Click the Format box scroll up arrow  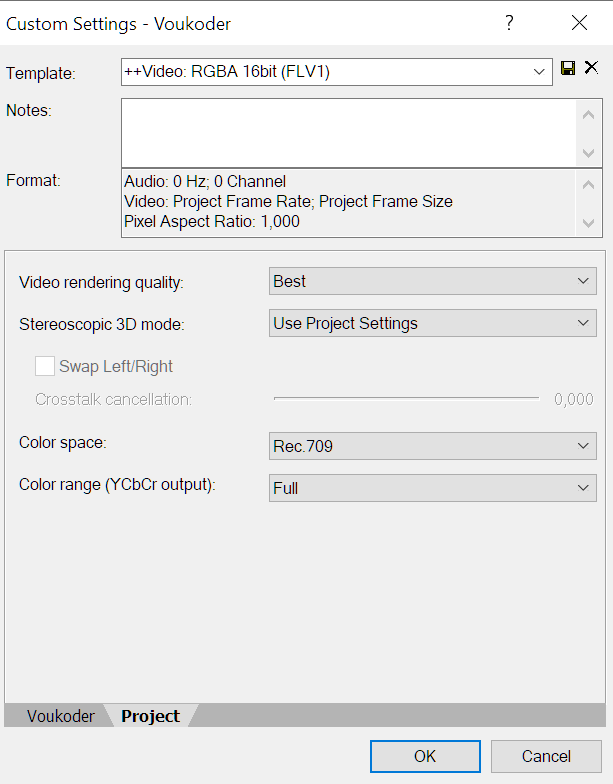point(588,185)
